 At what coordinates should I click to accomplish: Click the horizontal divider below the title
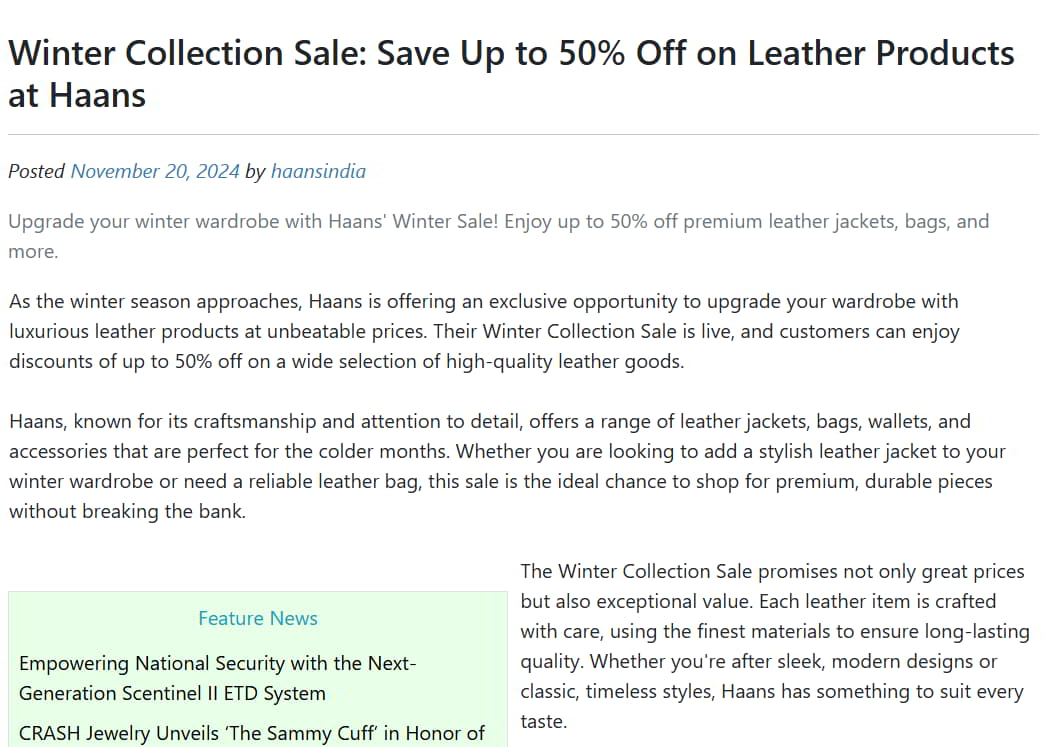pos(522,134)
